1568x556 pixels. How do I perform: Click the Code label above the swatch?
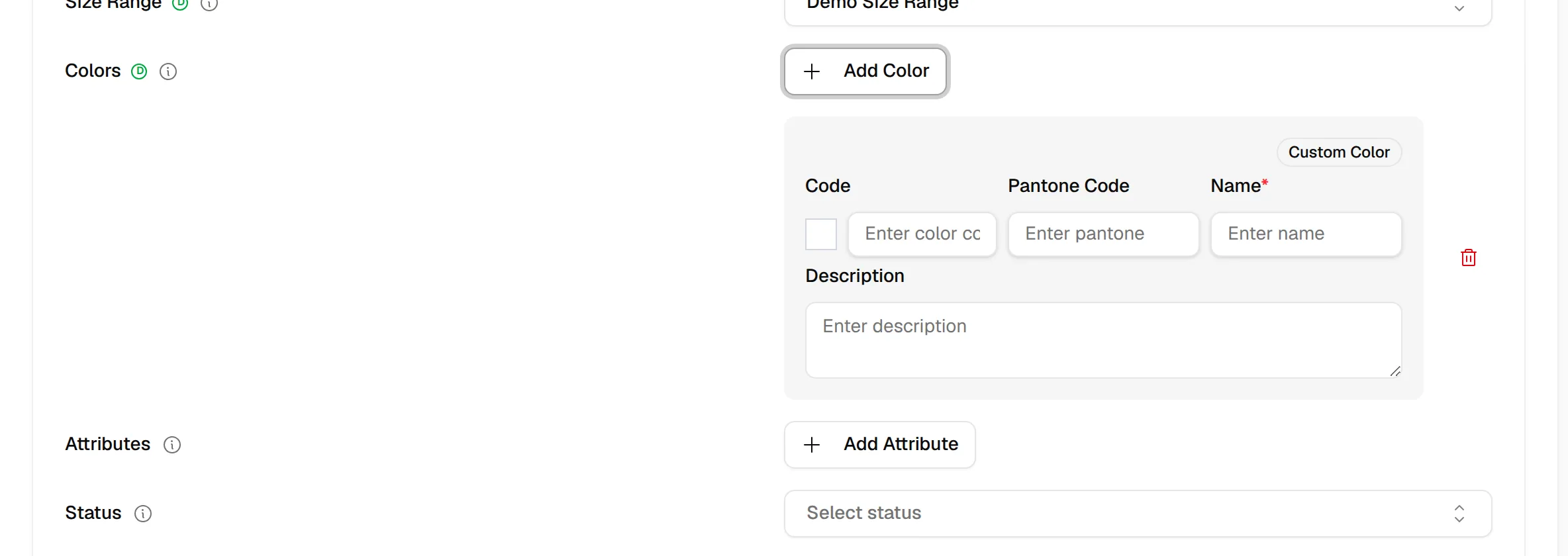click(827, 186)
